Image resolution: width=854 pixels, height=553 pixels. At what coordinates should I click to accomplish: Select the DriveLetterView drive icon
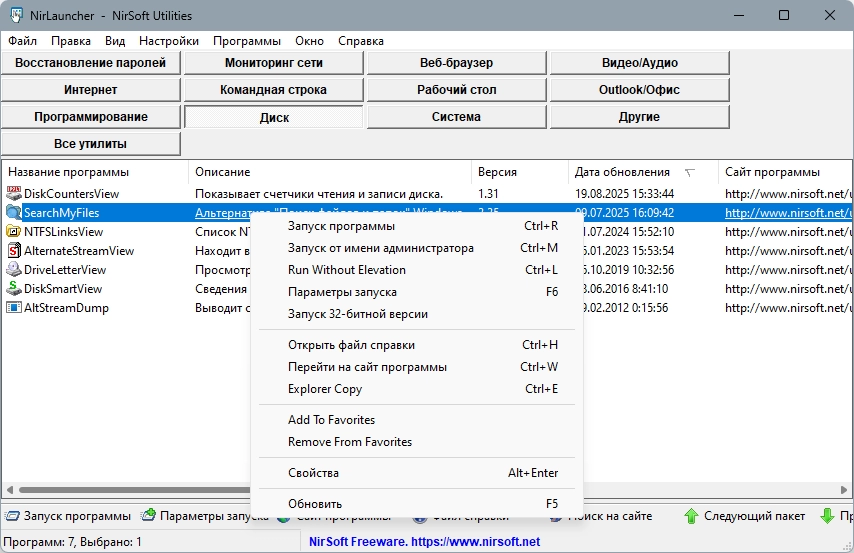pyautogui.click(x=14, y=270)
